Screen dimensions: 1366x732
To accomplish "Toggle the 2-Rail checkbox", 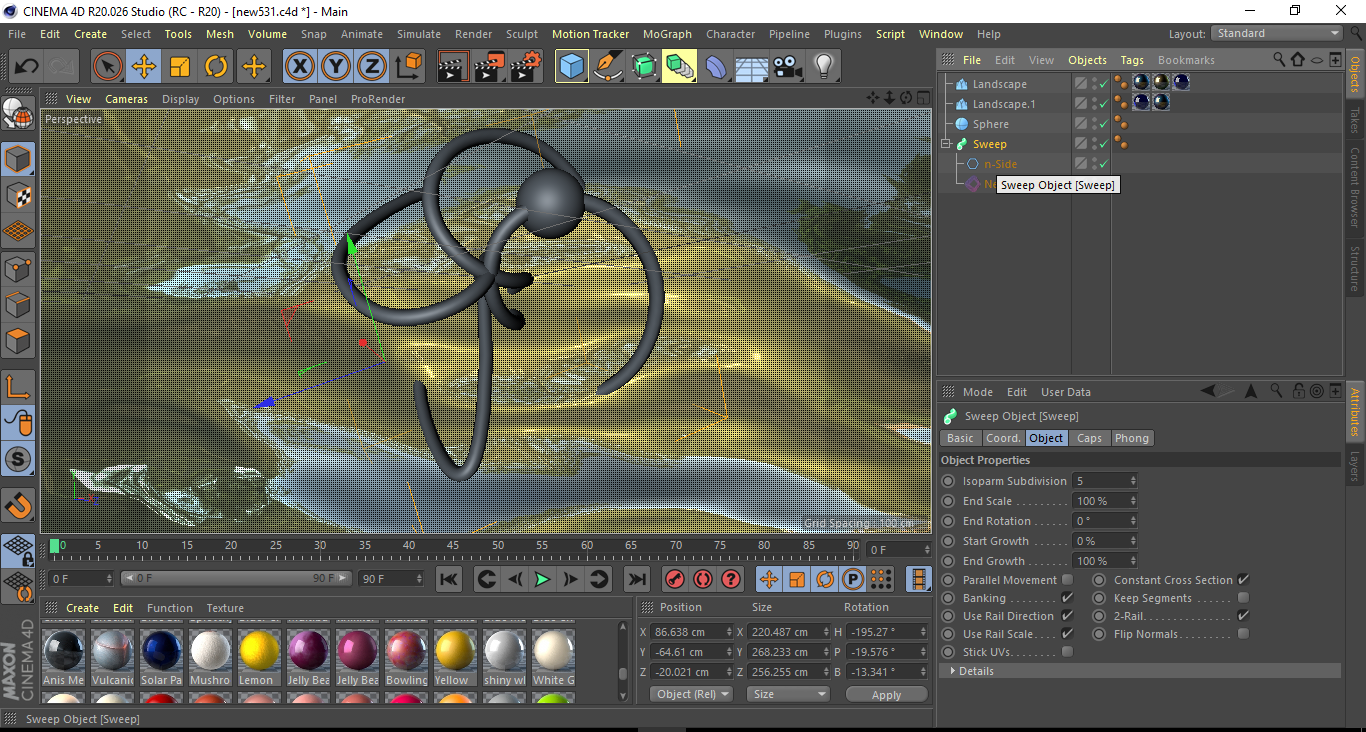I will 1243,616.
